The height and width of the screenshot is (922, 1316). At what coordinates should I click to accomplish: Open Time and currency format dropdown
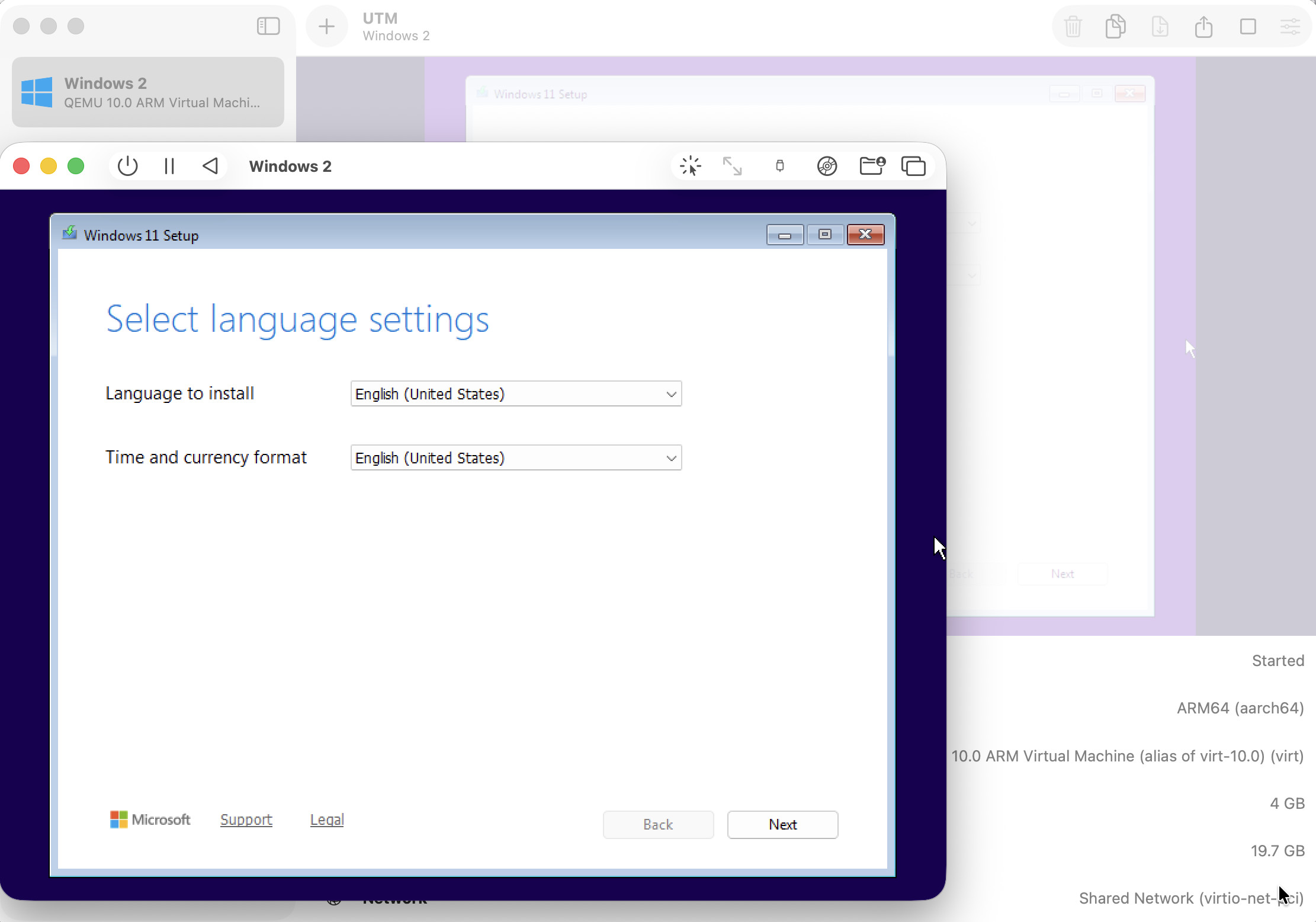point(516,457)
